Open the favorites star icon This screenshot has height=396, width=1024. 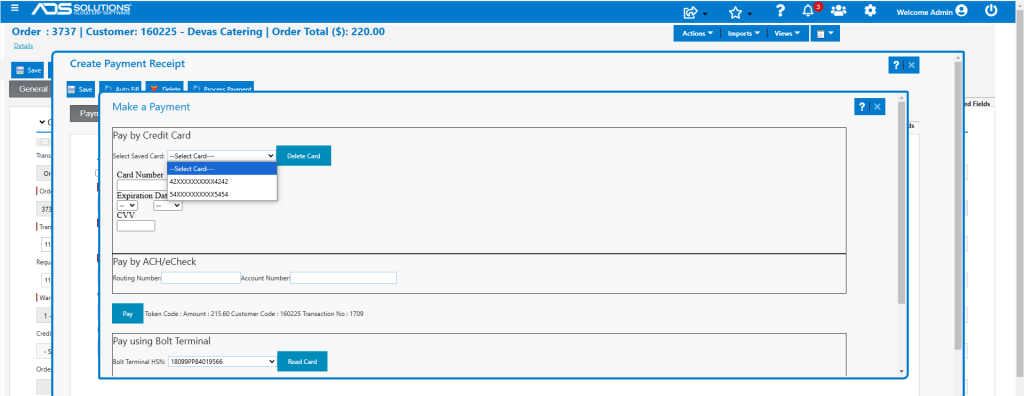pos(736,11)
